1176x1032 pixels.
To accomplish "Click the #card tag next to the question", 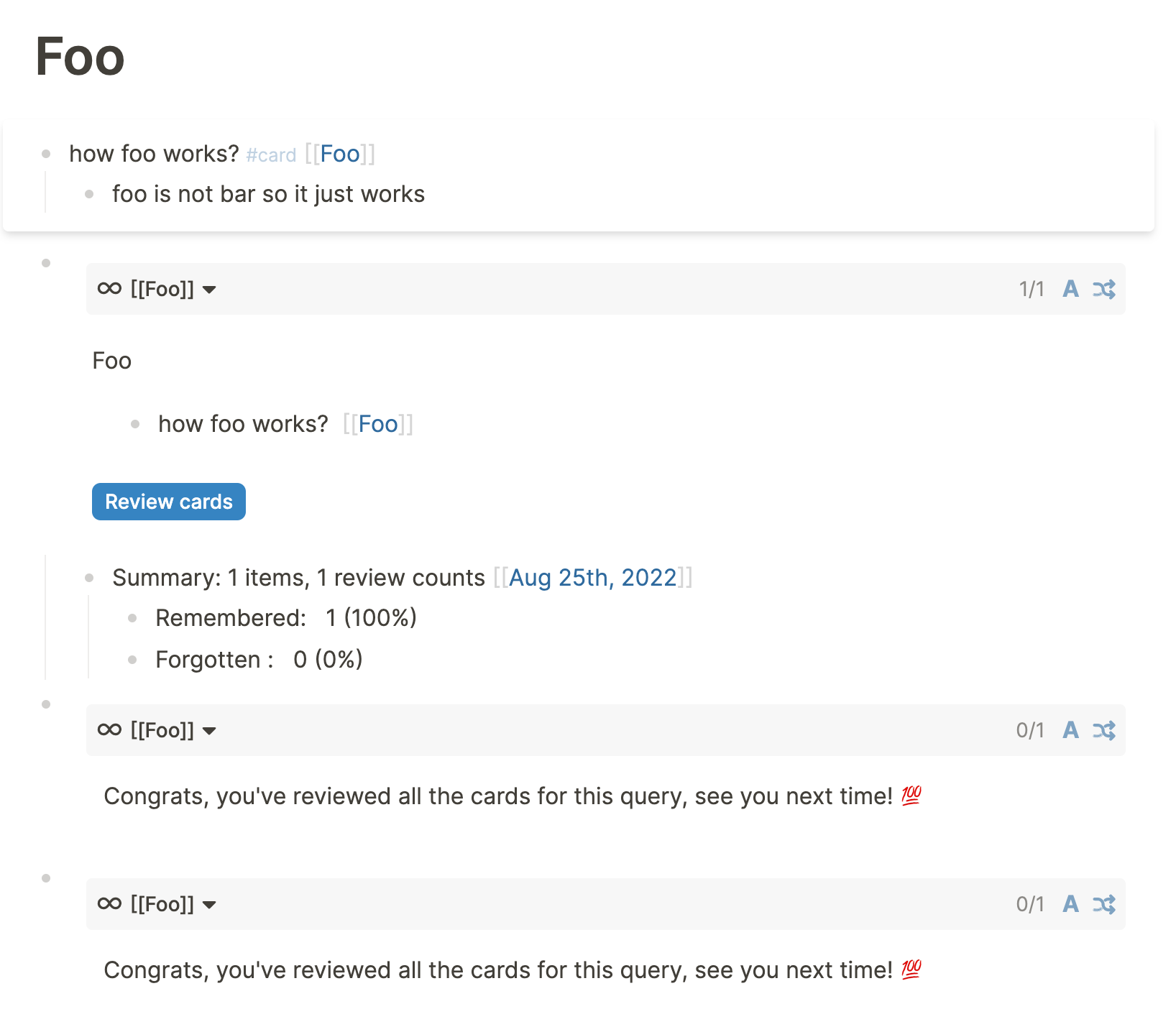I will (x=271, y=155).
